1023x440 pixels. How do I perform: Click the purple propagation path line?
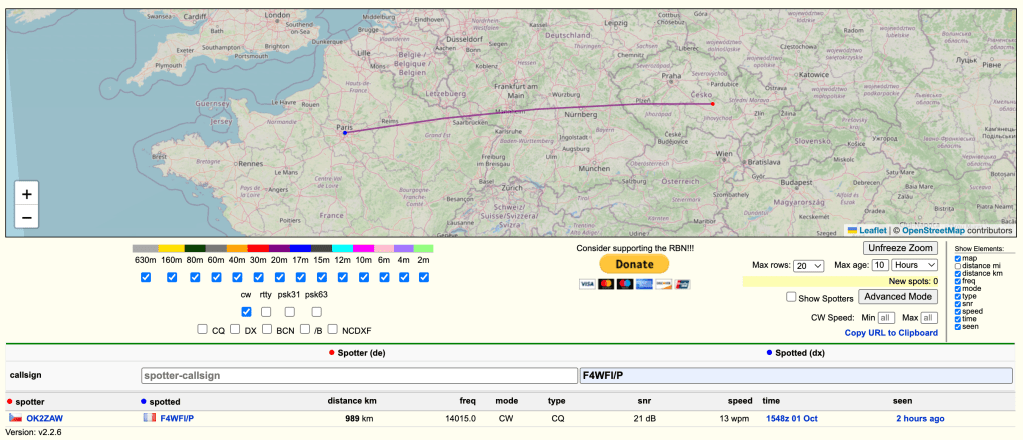(530, 108)
